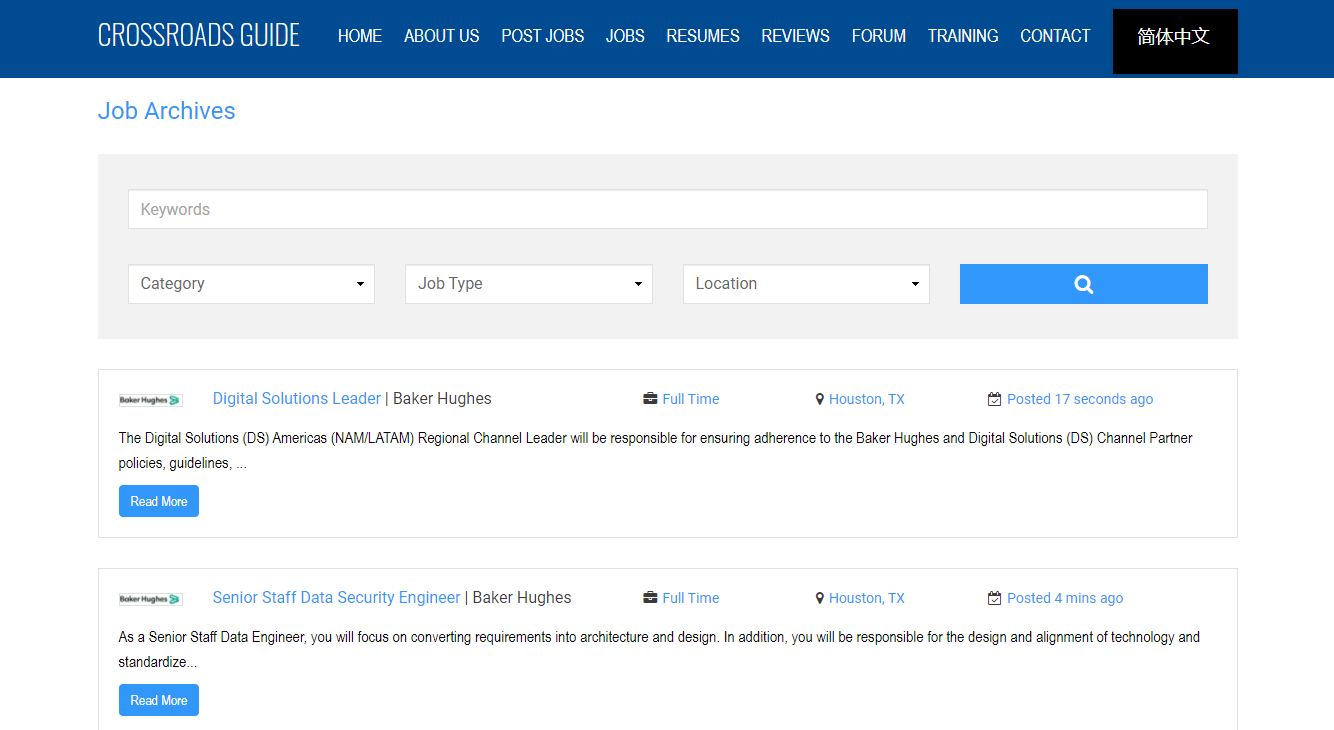Image resolution: width=1334 pixels, height=730 pixels.
Task: Click the magnifier search button
Action: point(1083,284)
